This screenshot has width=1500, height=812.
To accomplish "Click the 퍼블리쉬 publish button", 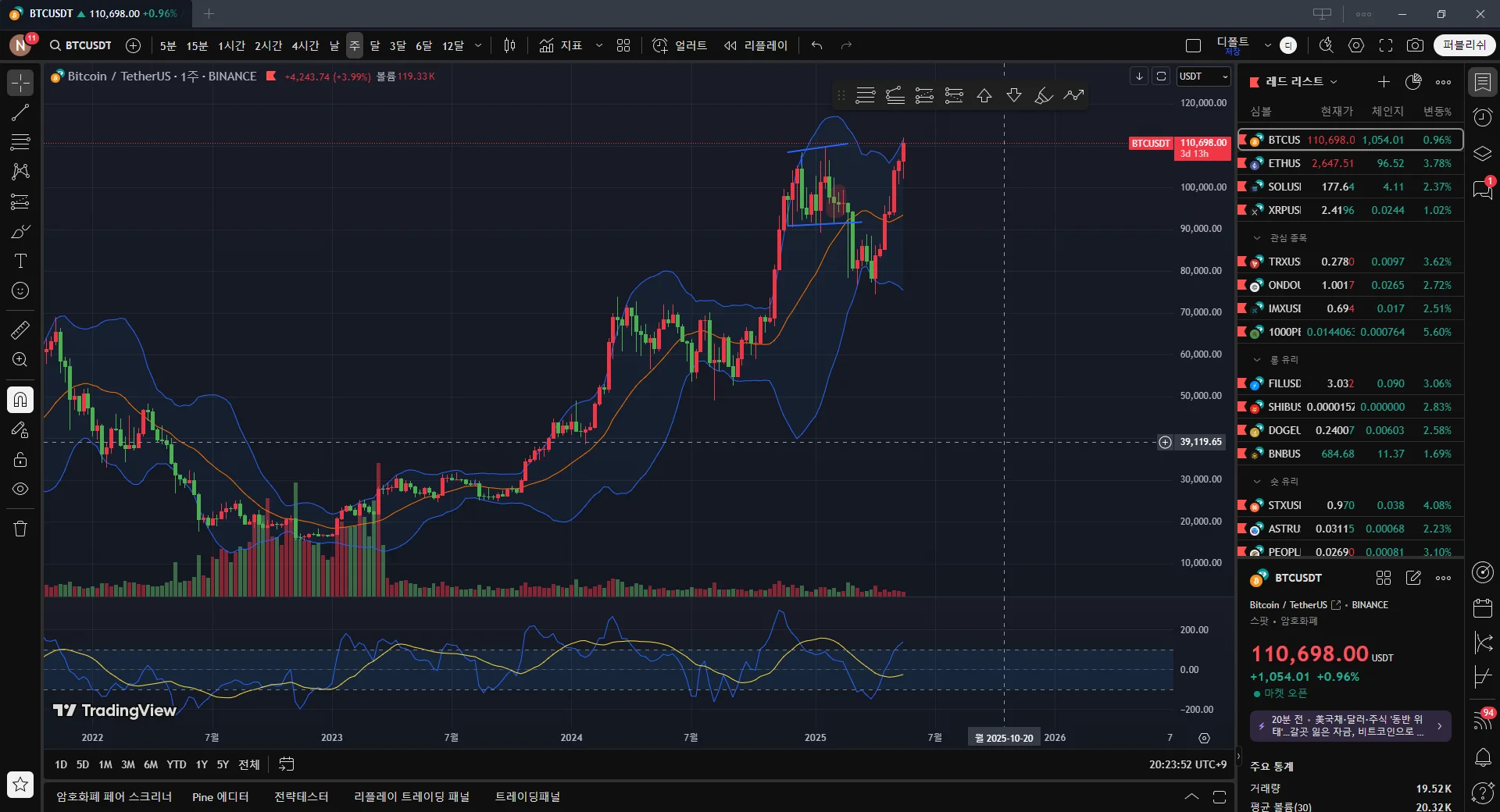I will tap(1465, 45).
